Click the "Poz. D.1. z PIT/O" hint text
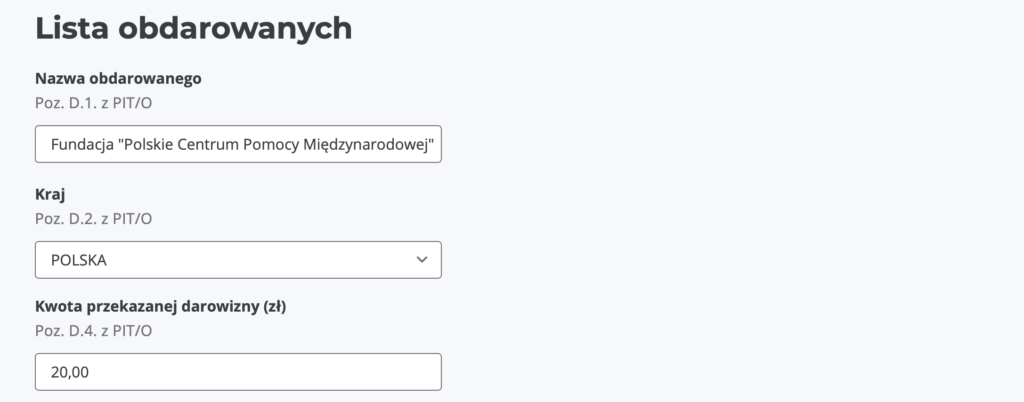 (x=93, y=102)
